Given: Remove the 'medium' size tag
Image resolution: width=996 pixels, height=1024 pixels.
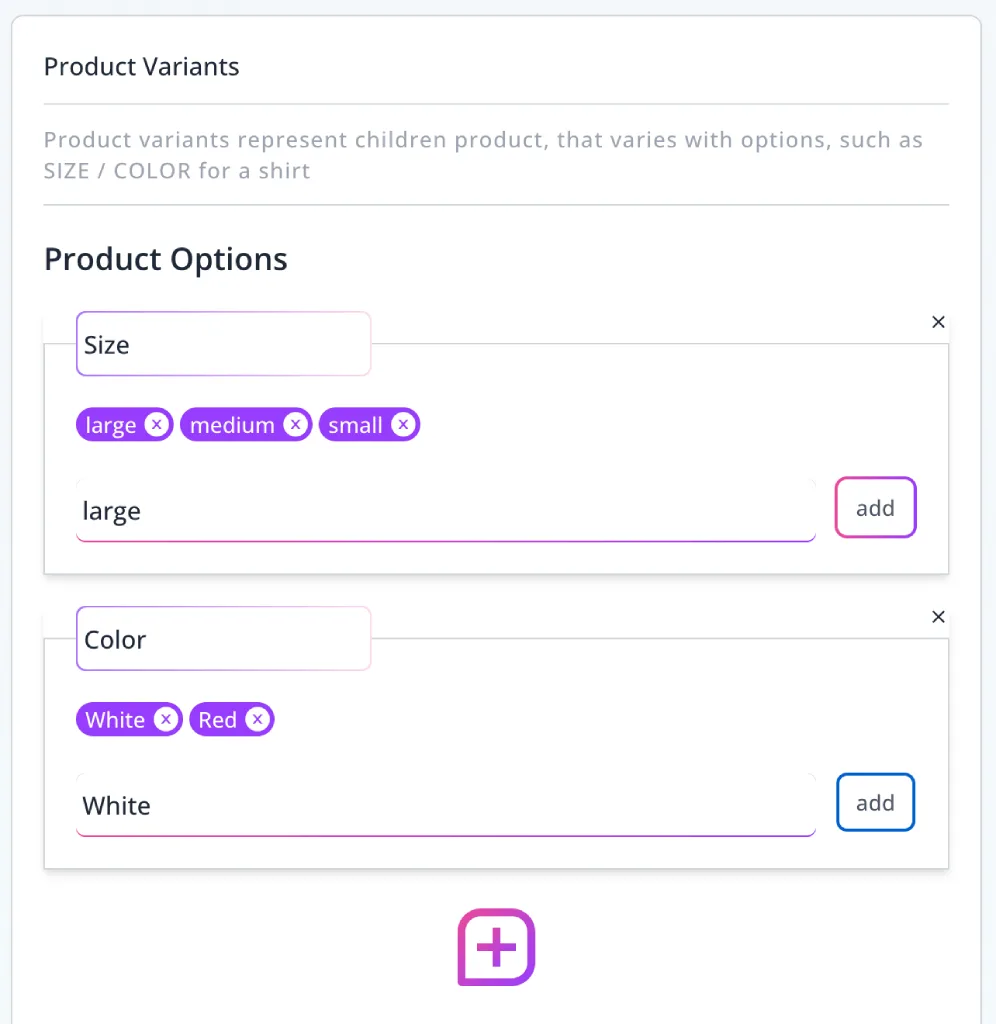Looking at the screenshot, I should coord(294,425).
